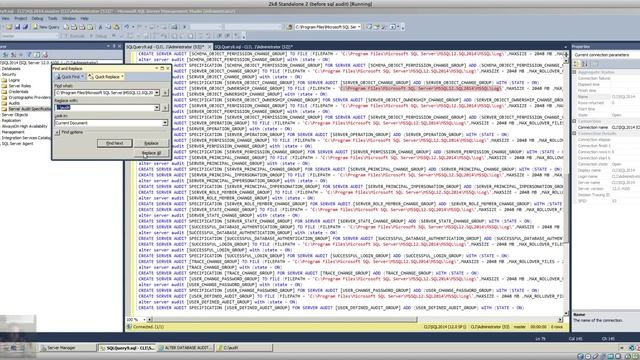Select the AlwaysOn High Availability node
This screenshot has width=640, height=360.
(x=24, y=126)
